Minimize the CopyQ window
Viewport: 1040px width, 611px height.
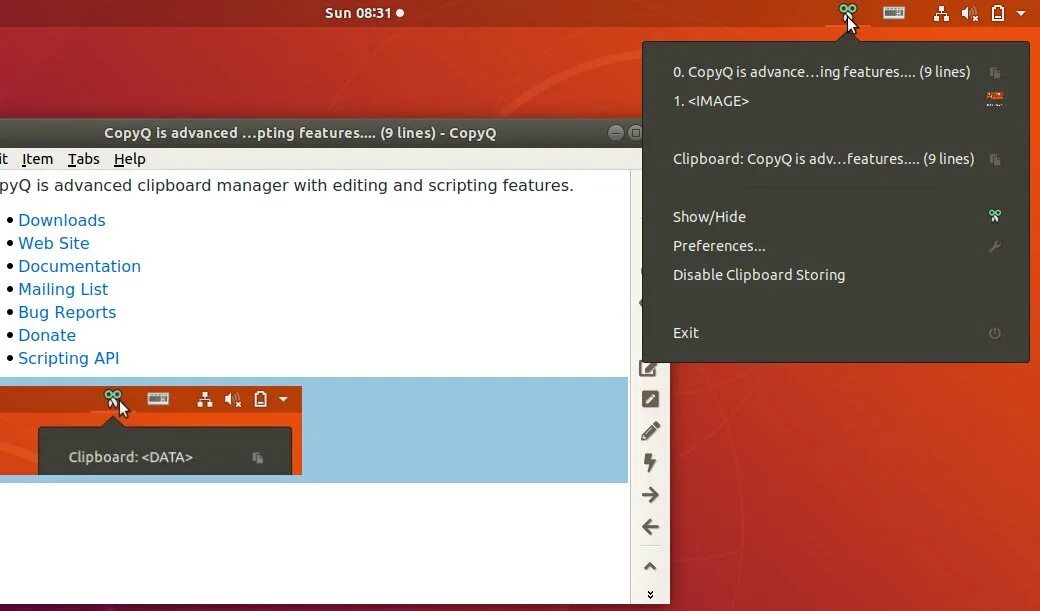[616, 133]
